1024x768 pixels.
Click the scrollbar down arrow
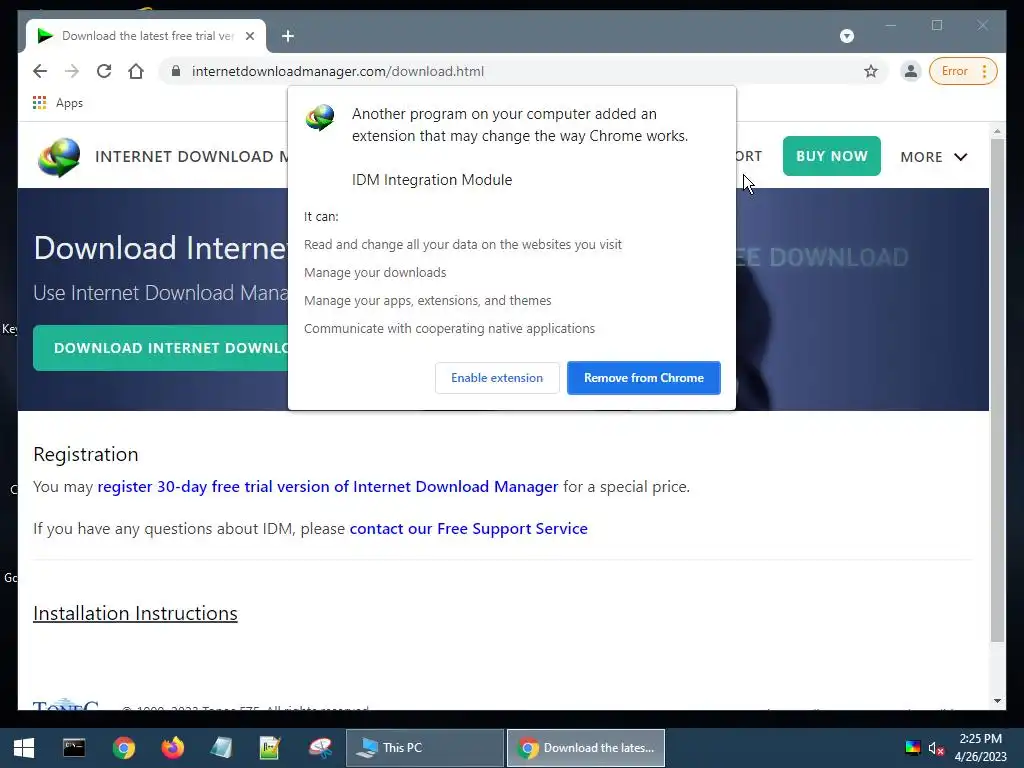(x=997, y=701)
